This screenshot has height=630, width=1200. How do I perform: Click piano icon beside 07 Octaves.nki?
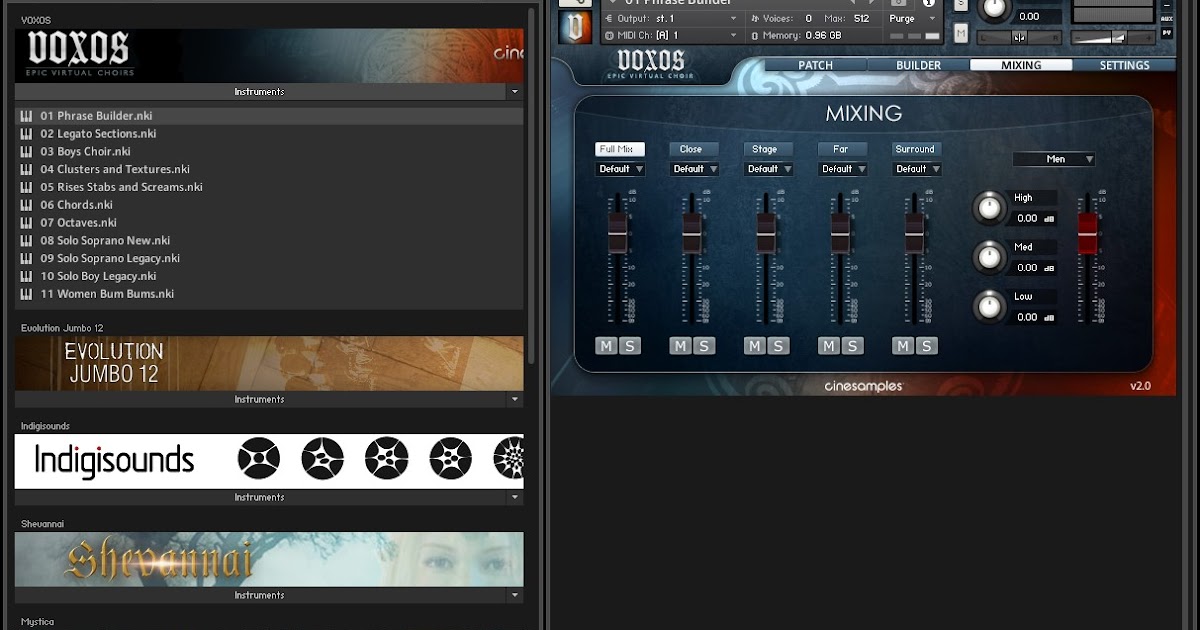[x=27, y=223]
